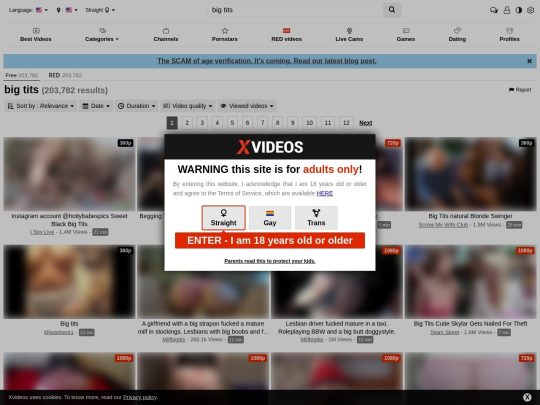
Task: Open the Privacy policy link
Action: pyautogui.click(x=140, y=397)
